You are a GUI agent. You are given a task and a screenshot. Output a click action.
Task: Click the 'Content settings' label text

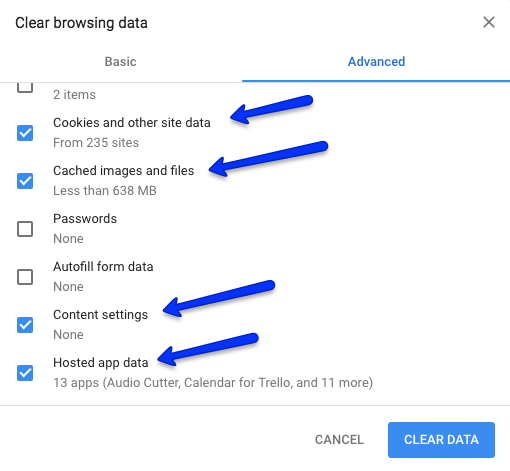[x=100, y=315]
